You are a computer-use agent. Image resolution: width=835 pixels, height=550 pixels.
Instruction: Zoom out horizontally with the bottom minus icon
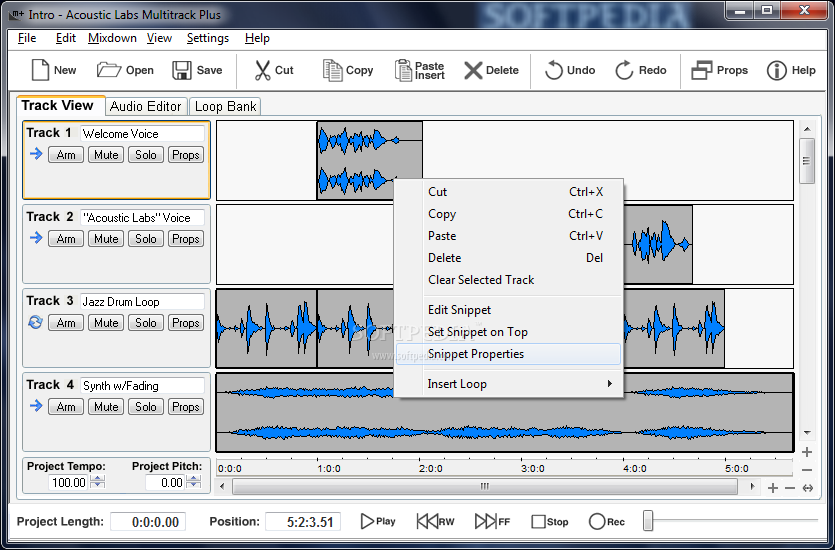pos(790,488)
